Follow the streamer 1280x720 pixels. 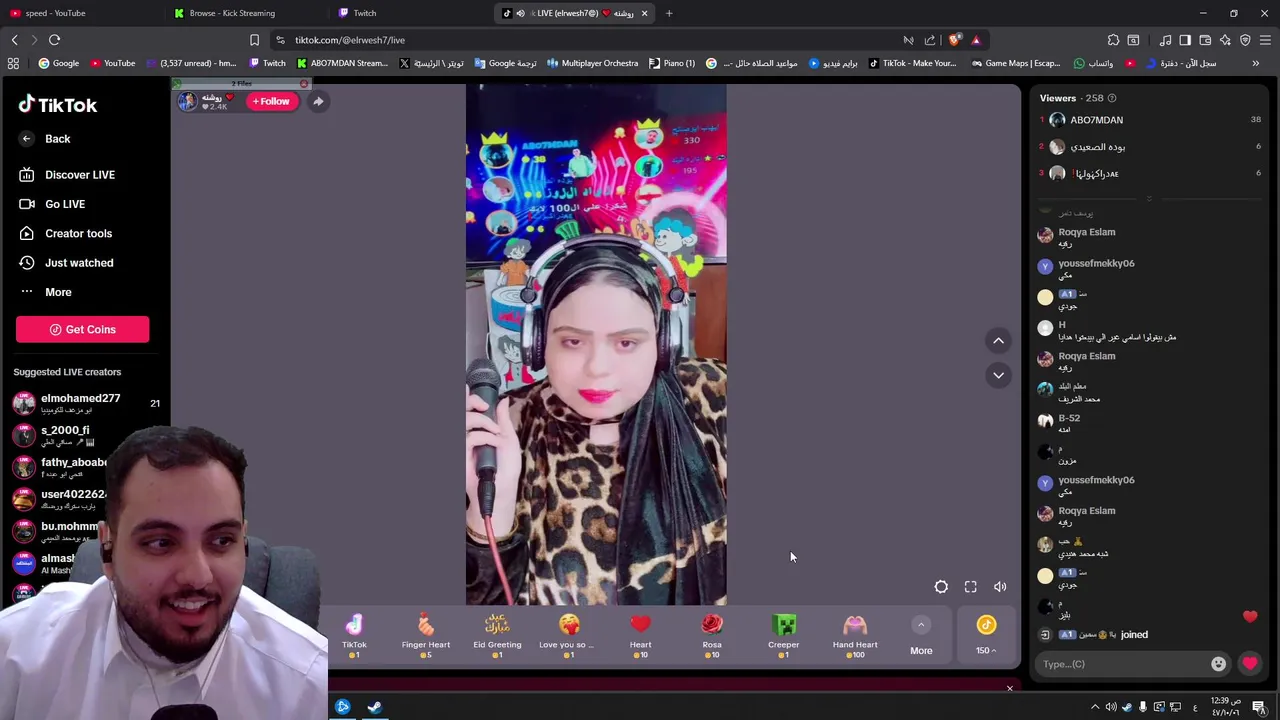coord(271,101)
